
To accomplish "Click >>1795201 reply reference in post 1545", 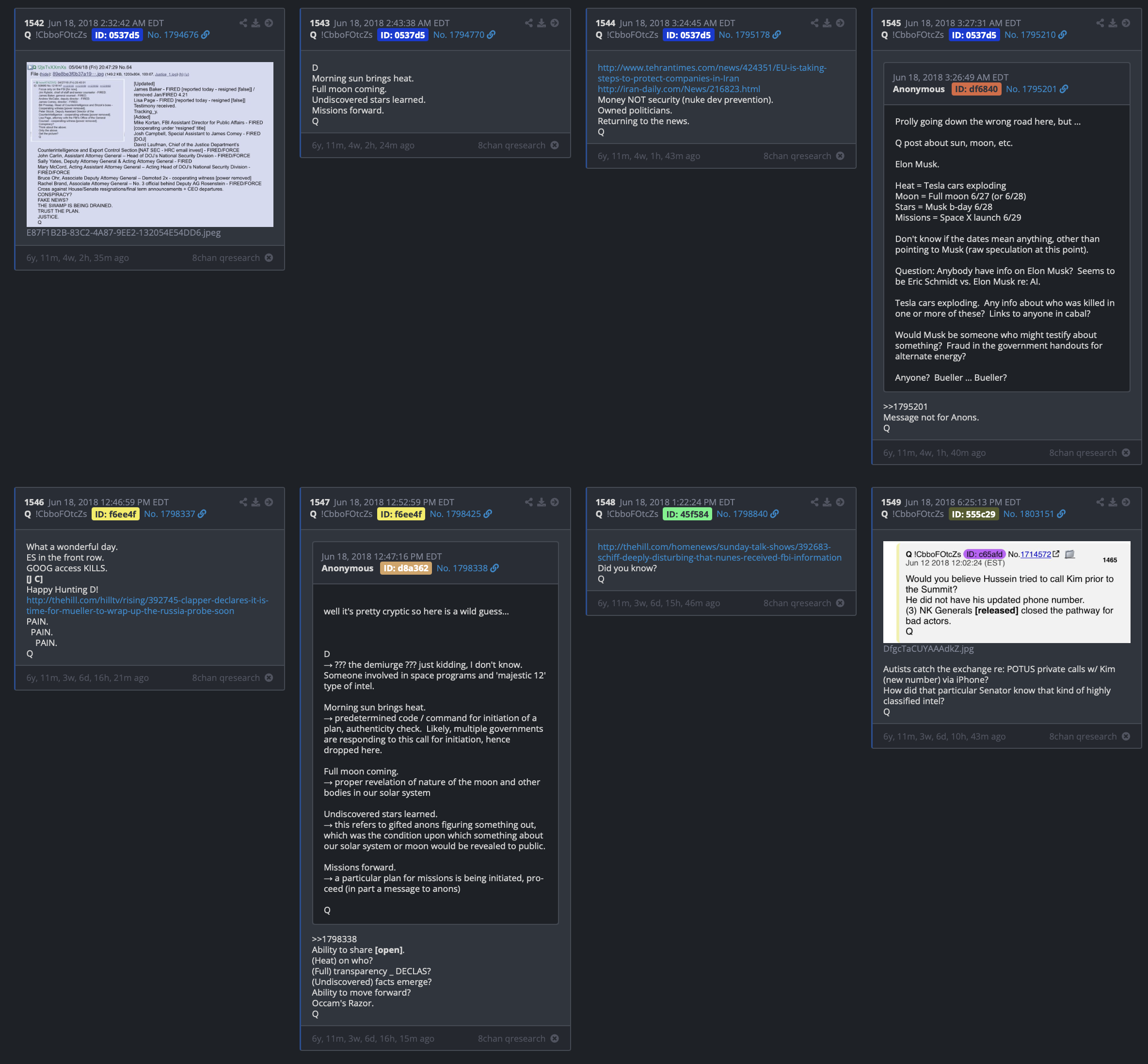I will coord(905,406).
